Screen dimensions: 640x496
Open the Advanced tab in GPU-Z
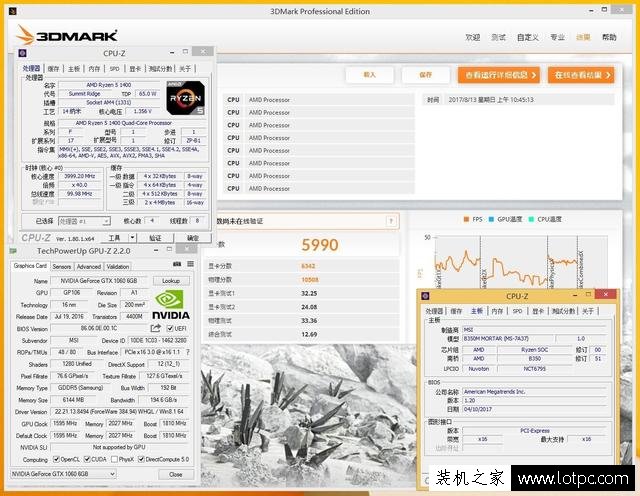[89, 267]
